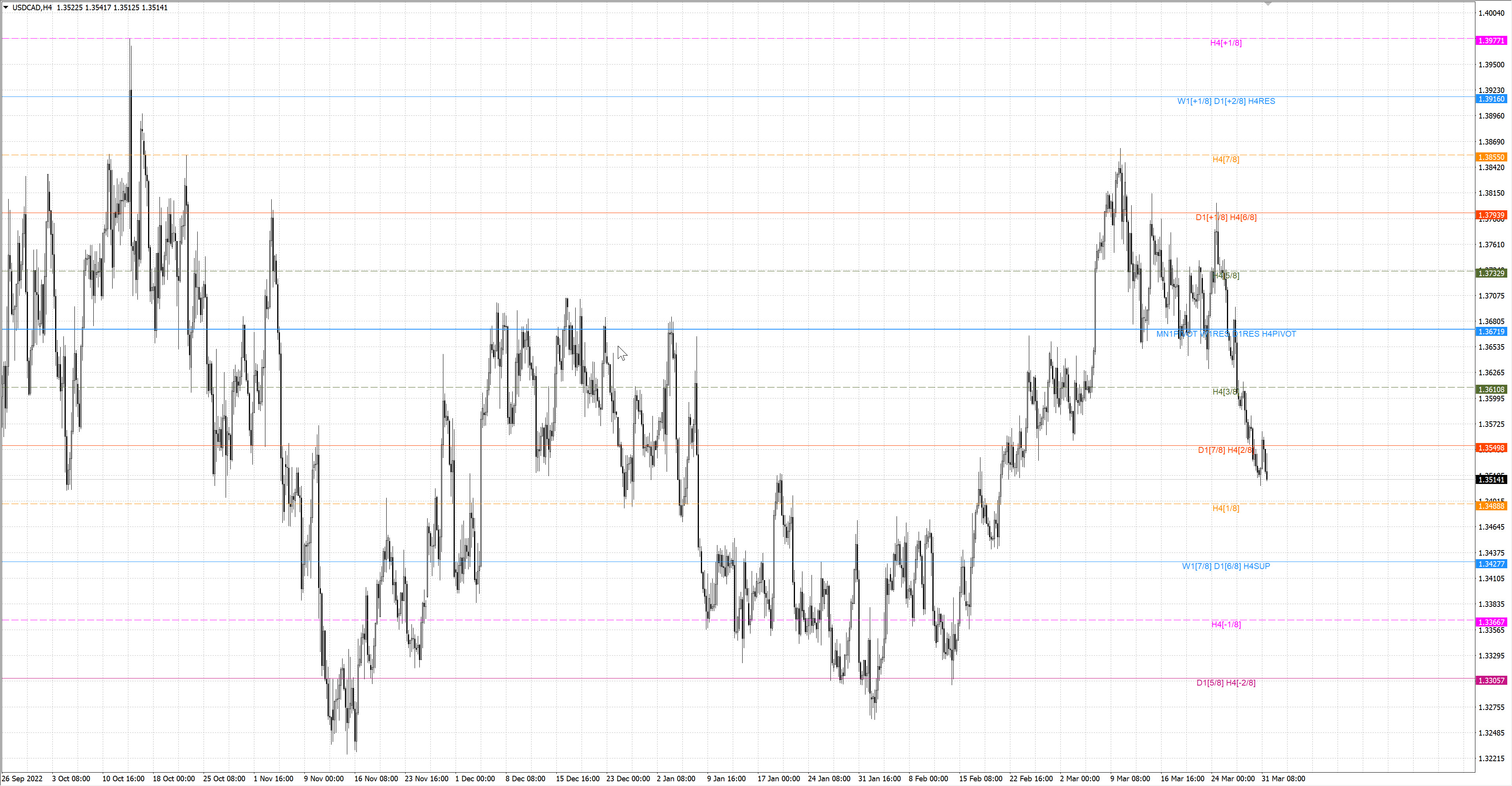This screenshot has height=786, width=1512.
Task: Select the green 1.37329 price tag
Action: (x=1491, y=273)
